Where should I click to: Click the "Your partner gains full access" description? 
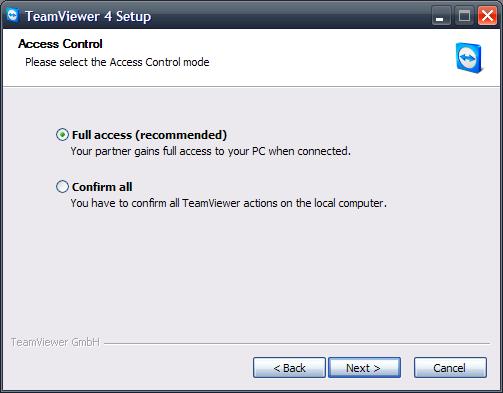(x=211, y=151)
